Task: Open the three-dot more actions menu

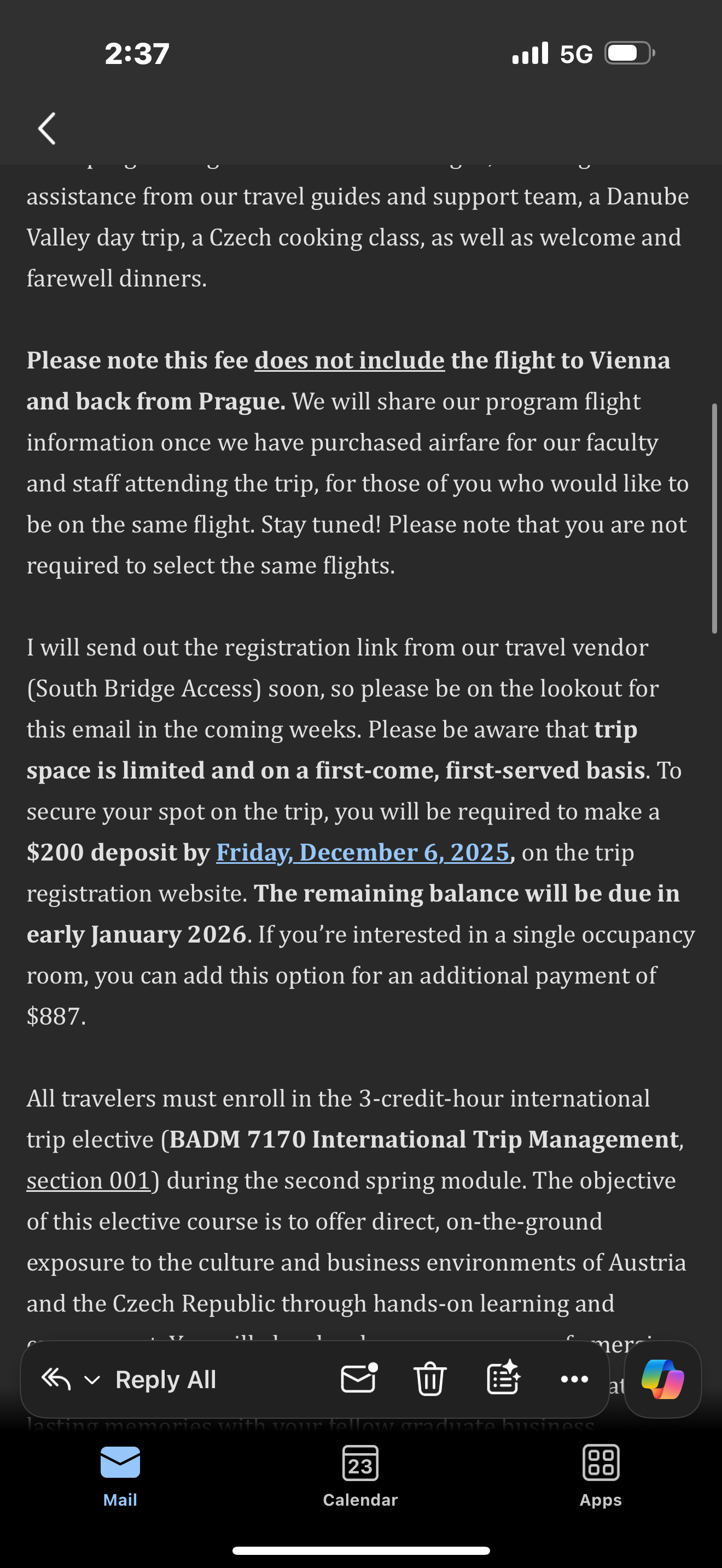Action: 574,1379
